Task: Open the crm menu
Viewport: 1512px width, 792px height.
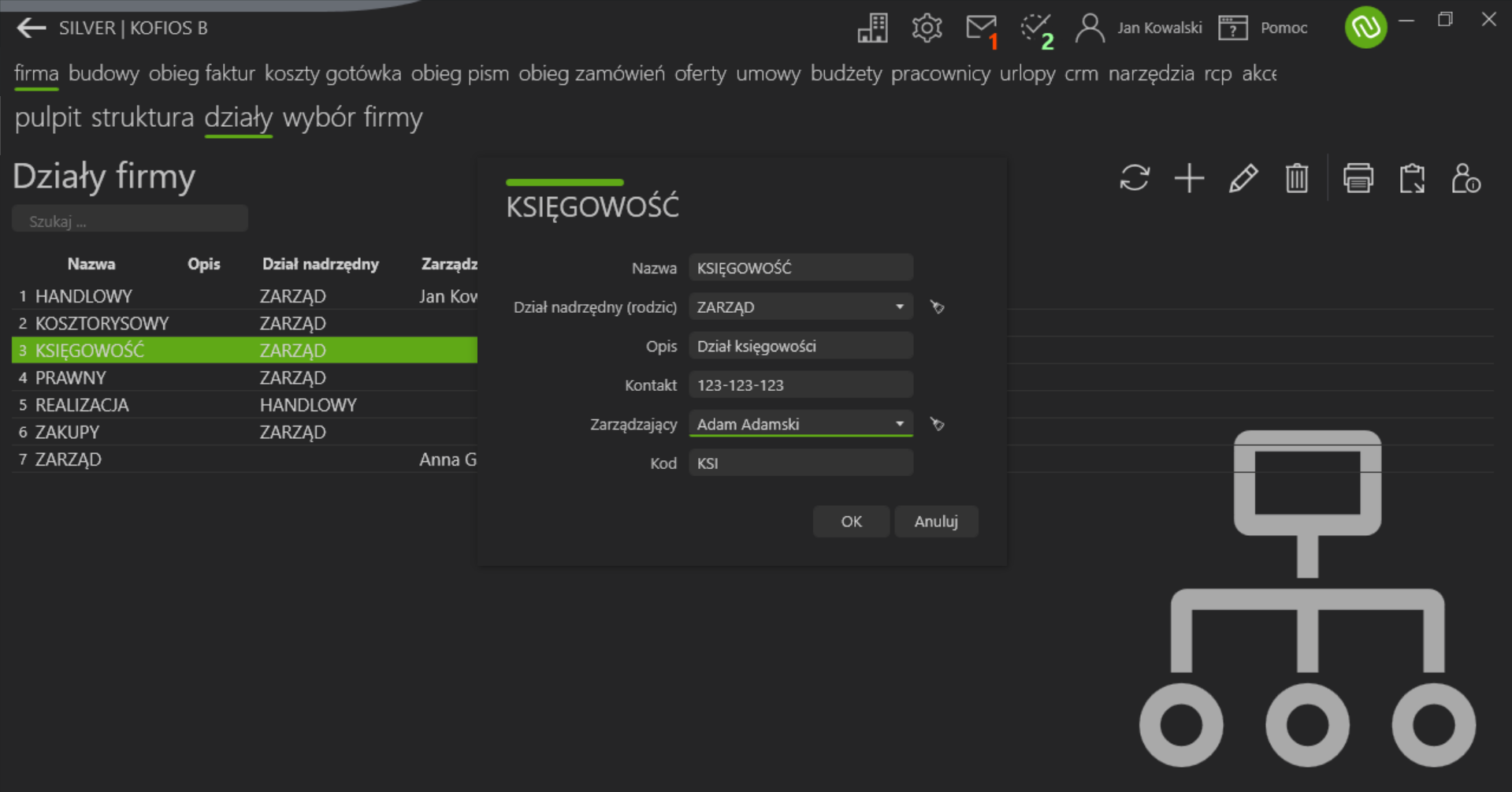Action: (1081, 73)
